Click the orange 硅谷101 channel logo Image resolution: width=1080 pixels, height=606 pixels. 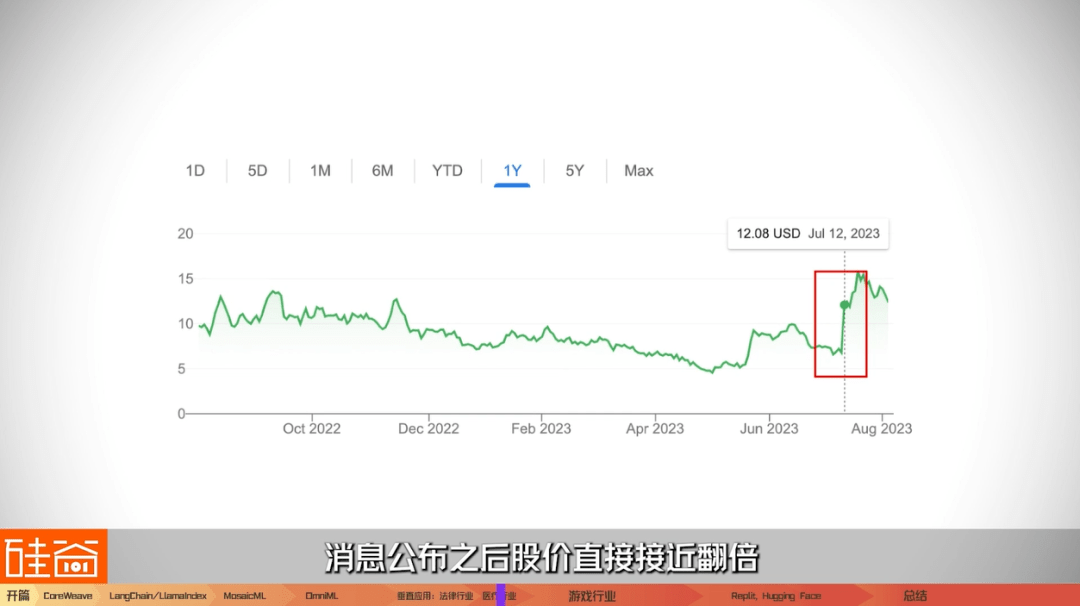point(53,556)
